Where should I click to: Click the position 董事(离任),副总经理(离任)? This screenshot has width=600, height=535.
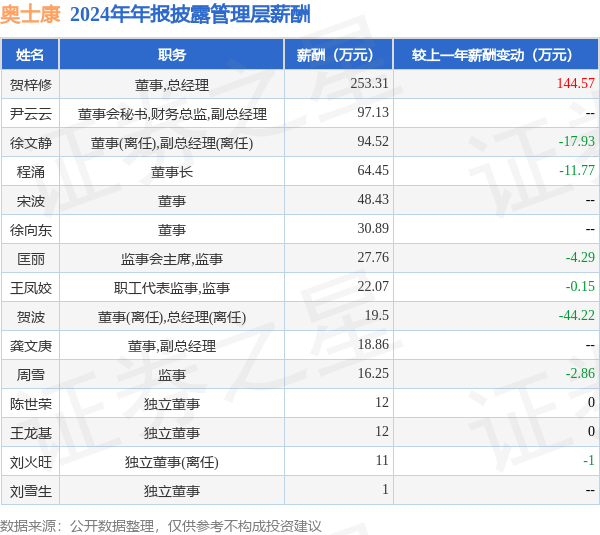point(172,143)
